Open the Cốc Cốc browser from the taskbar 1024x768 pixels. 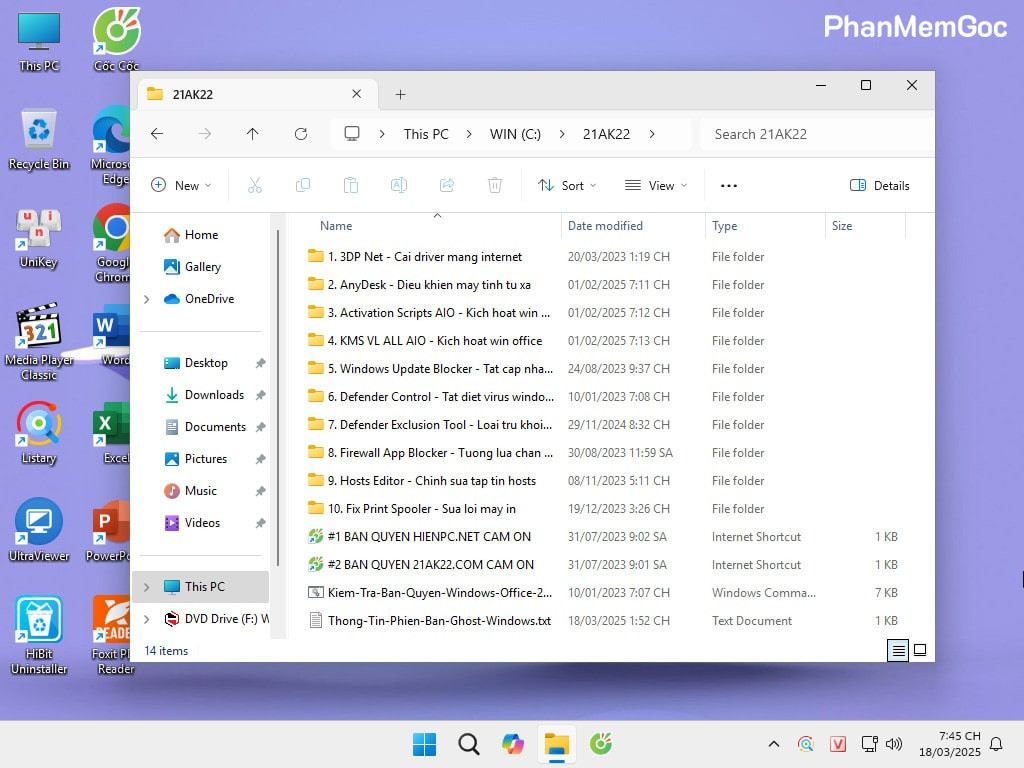[601, 744]
